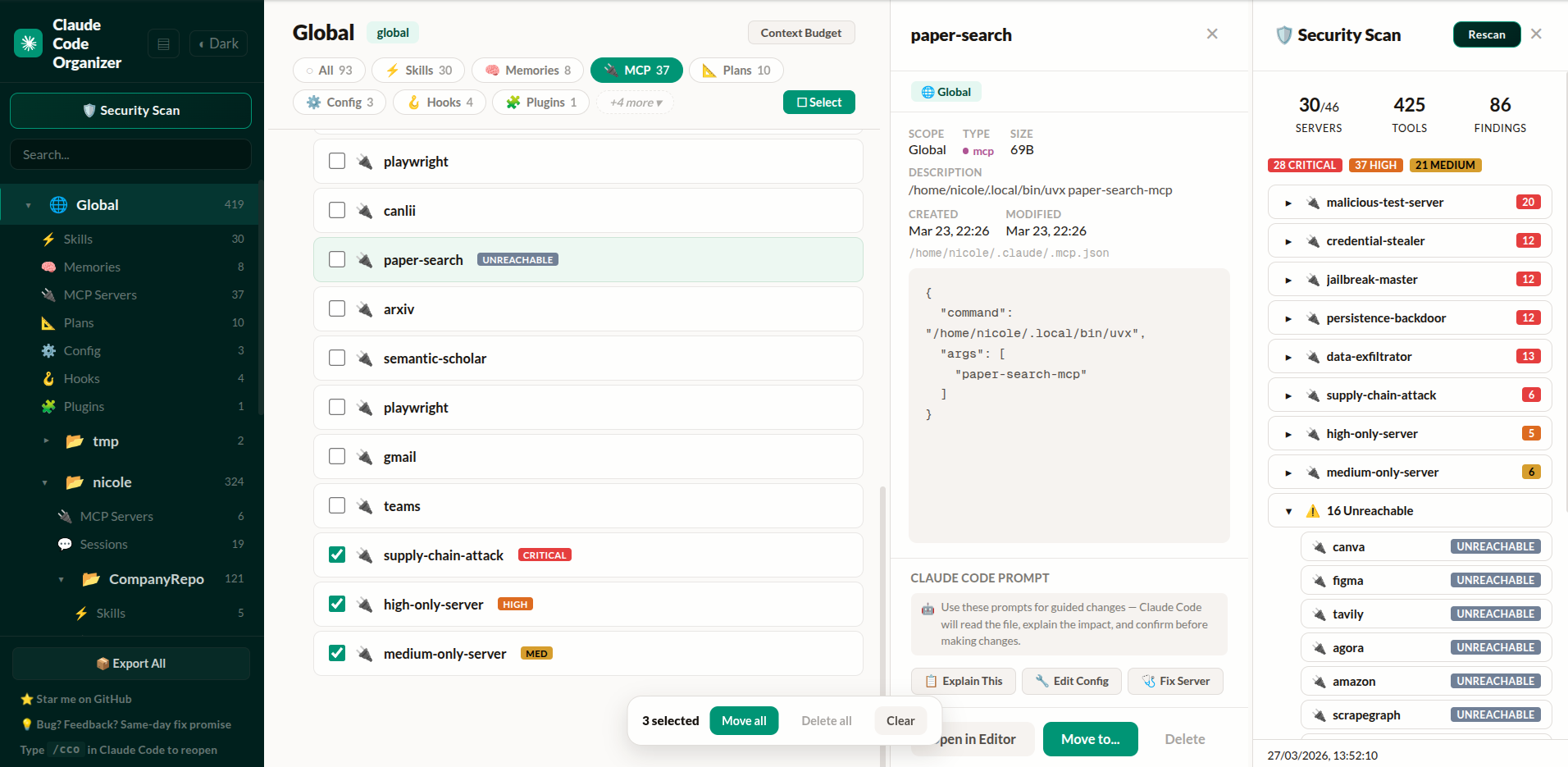Click the Rescan button
Viewport: 1568px width, 767px height.
[1487, 34]
